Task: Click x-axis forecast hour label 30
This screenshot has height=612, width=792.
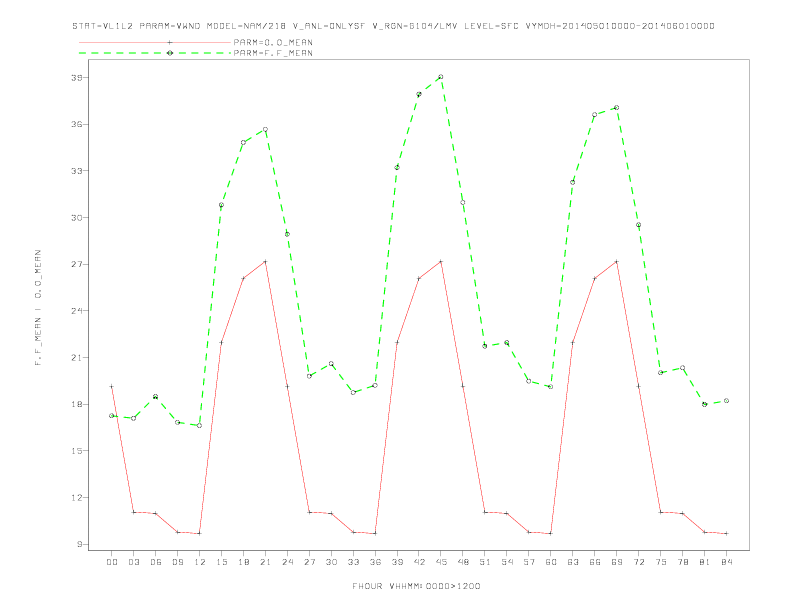Action: [x=331, y=562]
